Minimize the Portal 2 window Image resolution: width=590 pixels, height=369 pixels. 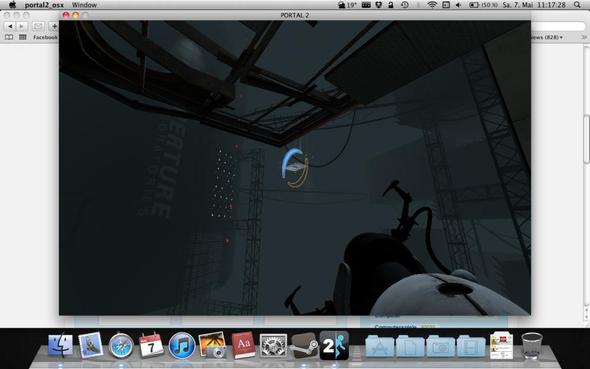76,15
